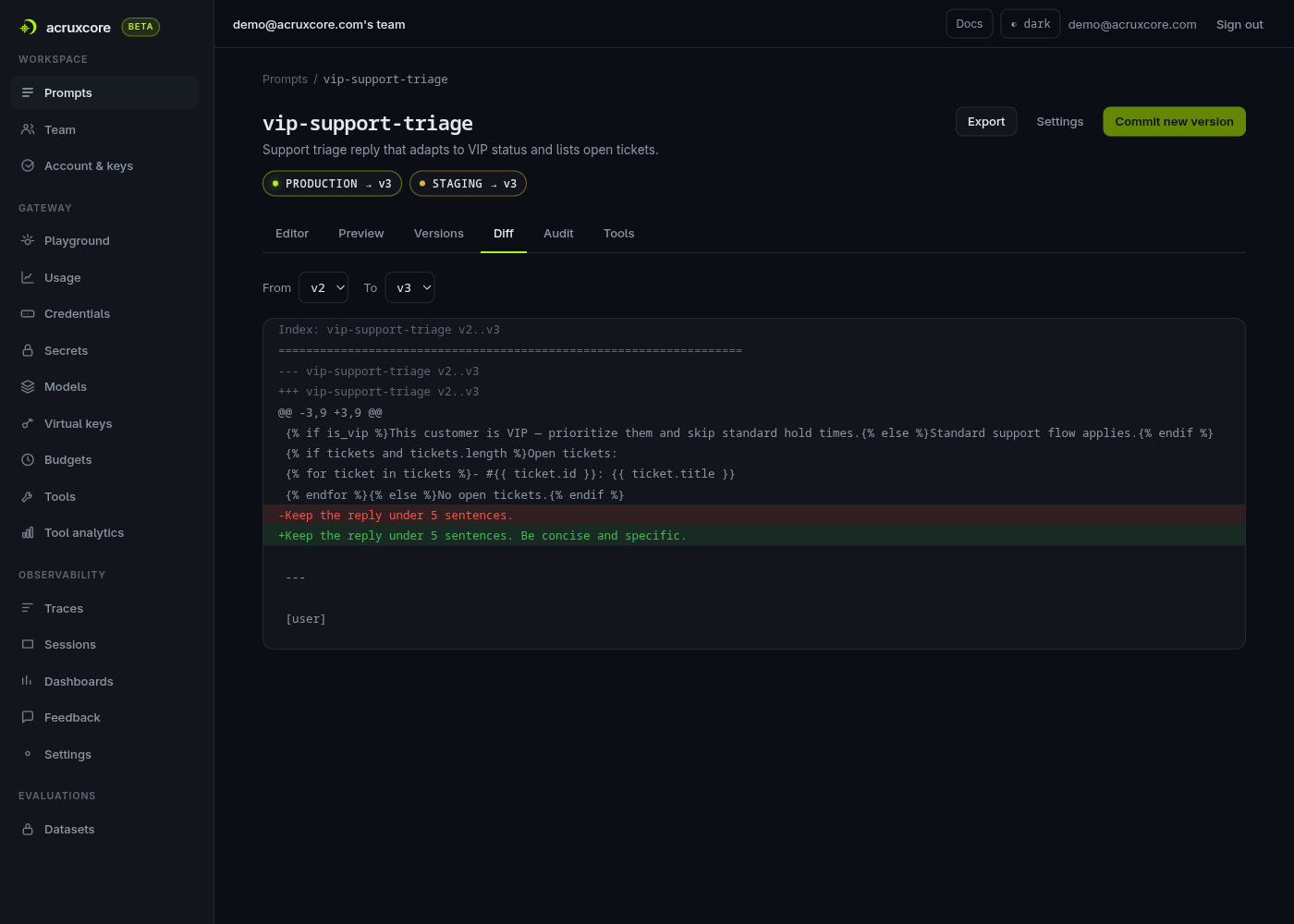Open the Versions tab
The height and width of the screenshot is (924, 1294).
[439, 234]
